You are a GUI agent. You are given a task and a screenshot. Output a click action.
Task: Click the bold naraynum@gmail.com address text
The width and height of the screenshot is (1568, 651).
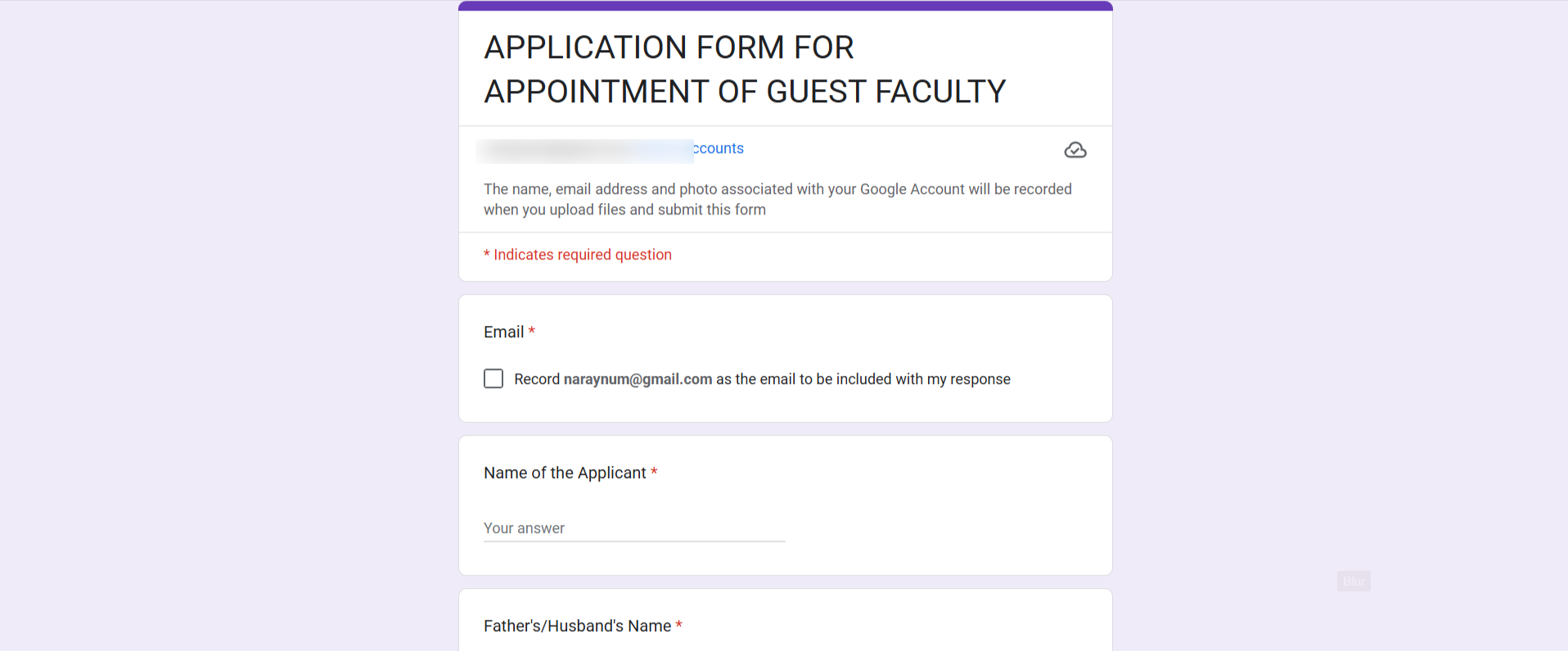coord(638,379)
